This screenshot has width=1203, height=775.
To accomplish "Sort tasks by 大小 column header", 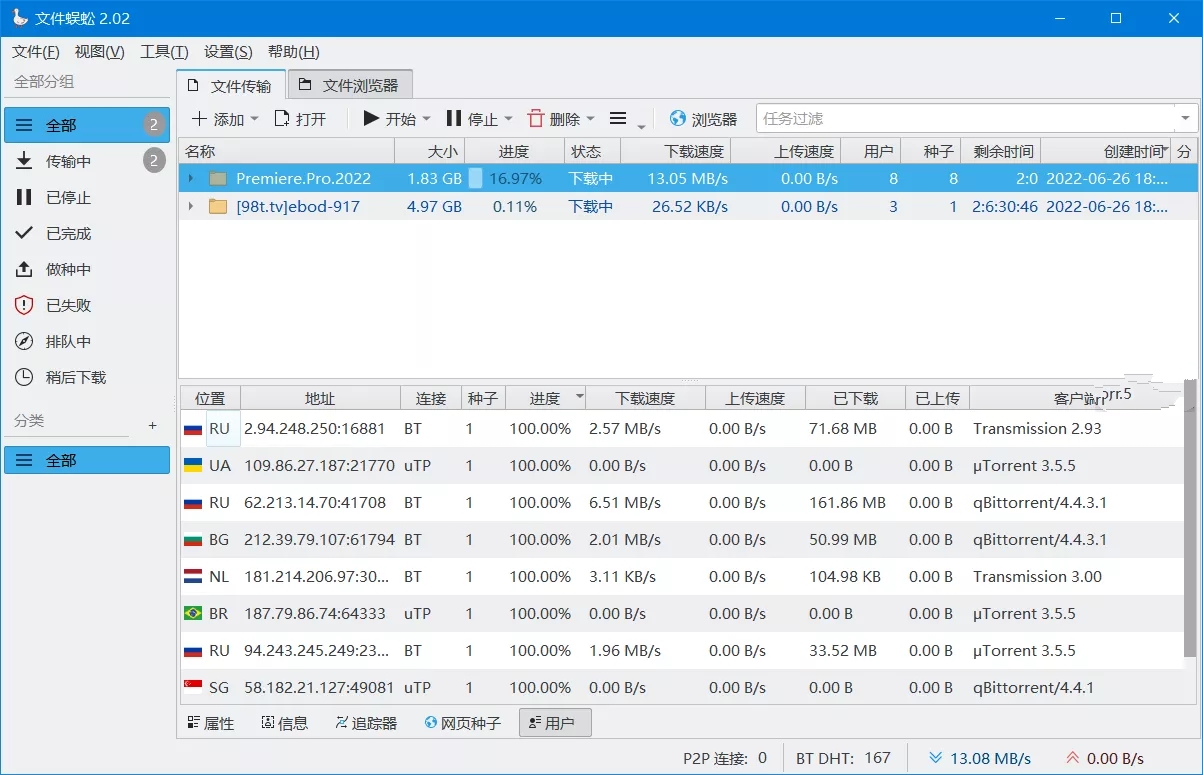I will coord(430,151).
